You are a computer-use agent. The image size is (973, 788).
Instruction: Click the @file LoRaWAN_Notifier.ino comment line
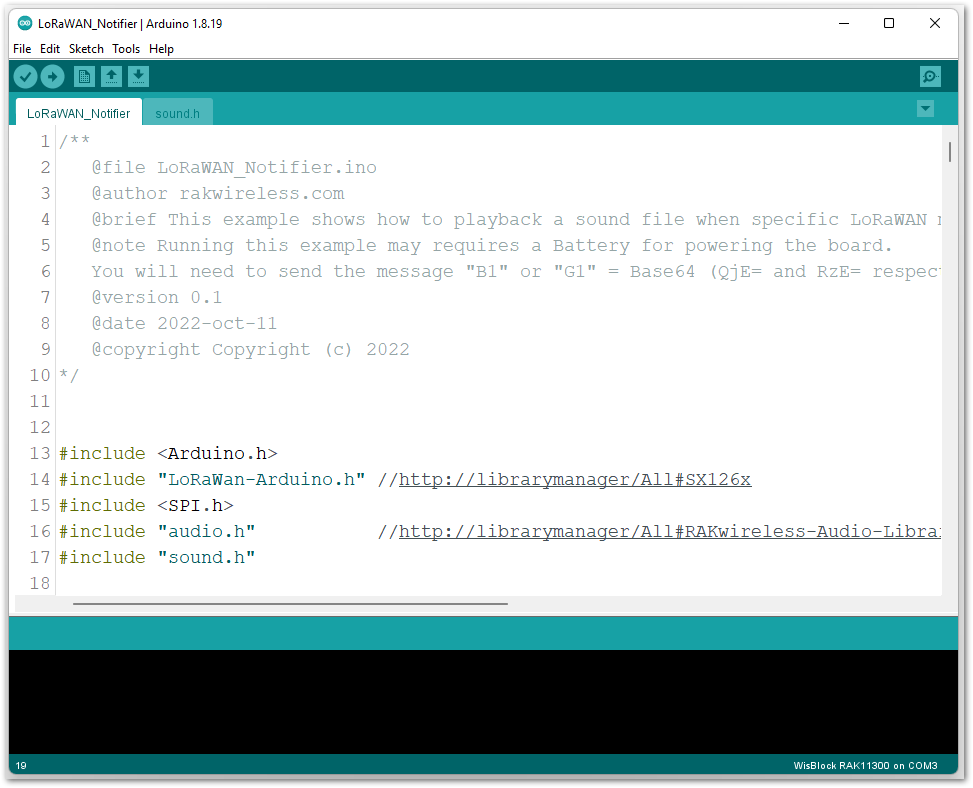tap(234, 168)
